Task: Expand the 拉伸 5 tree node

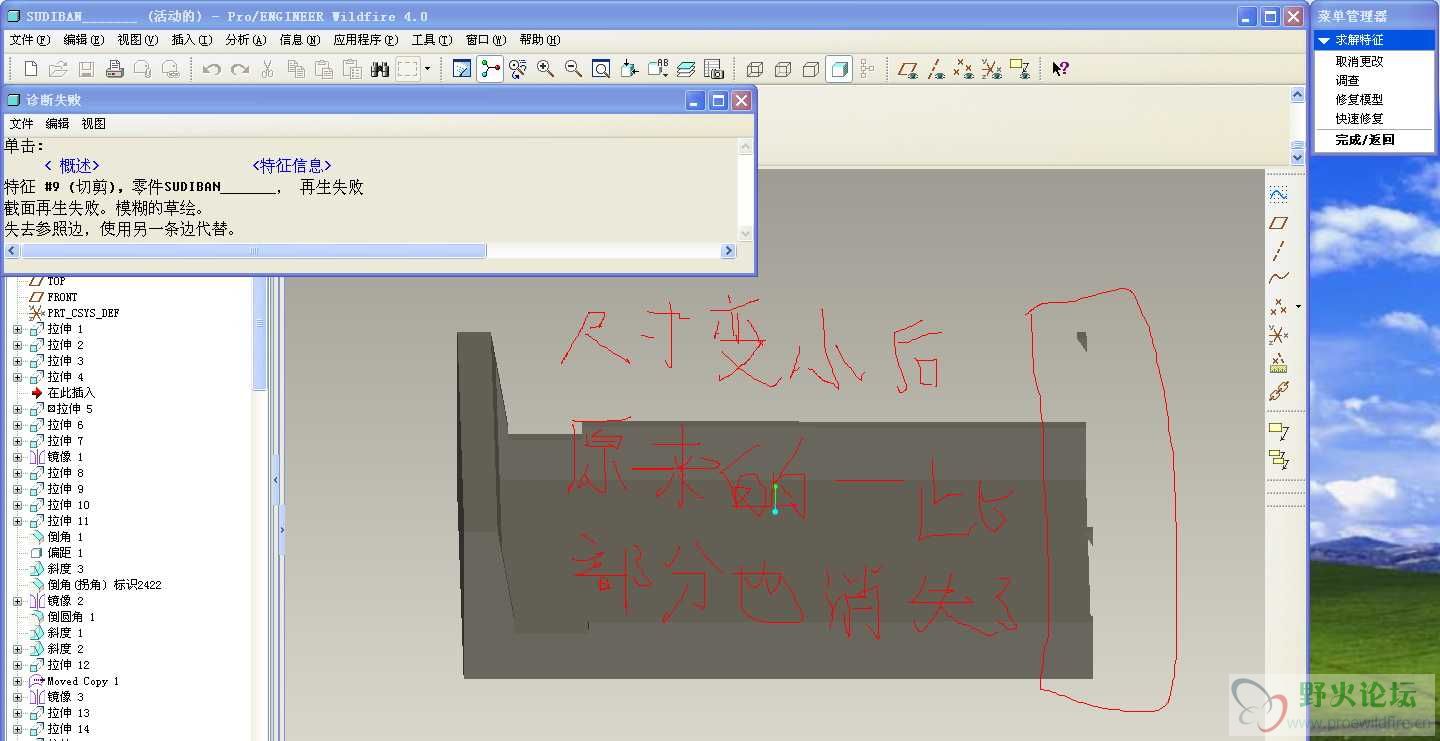Action: pos(17,409)
